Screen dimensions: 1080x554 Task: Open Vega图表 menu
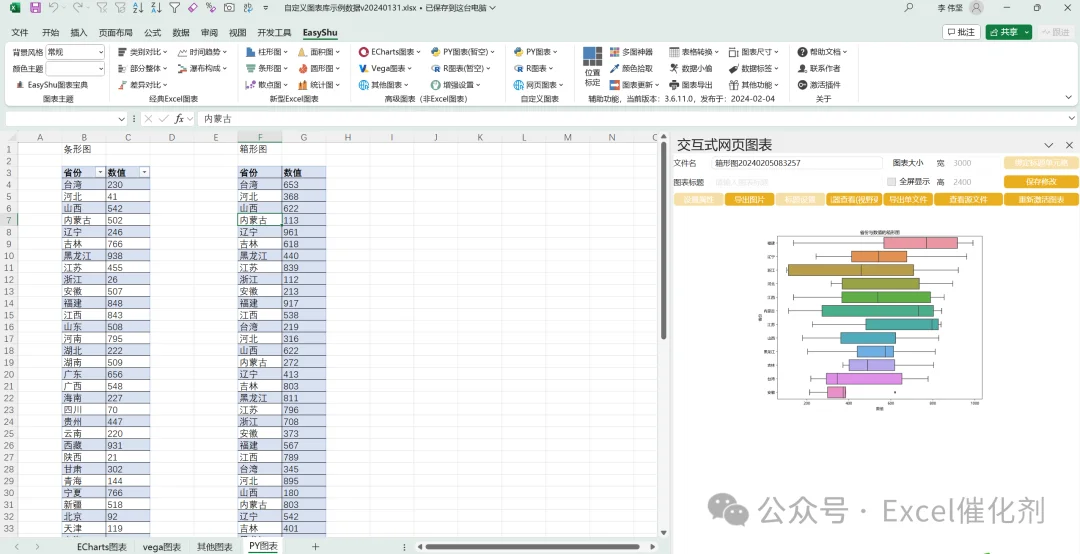(386, 68)
